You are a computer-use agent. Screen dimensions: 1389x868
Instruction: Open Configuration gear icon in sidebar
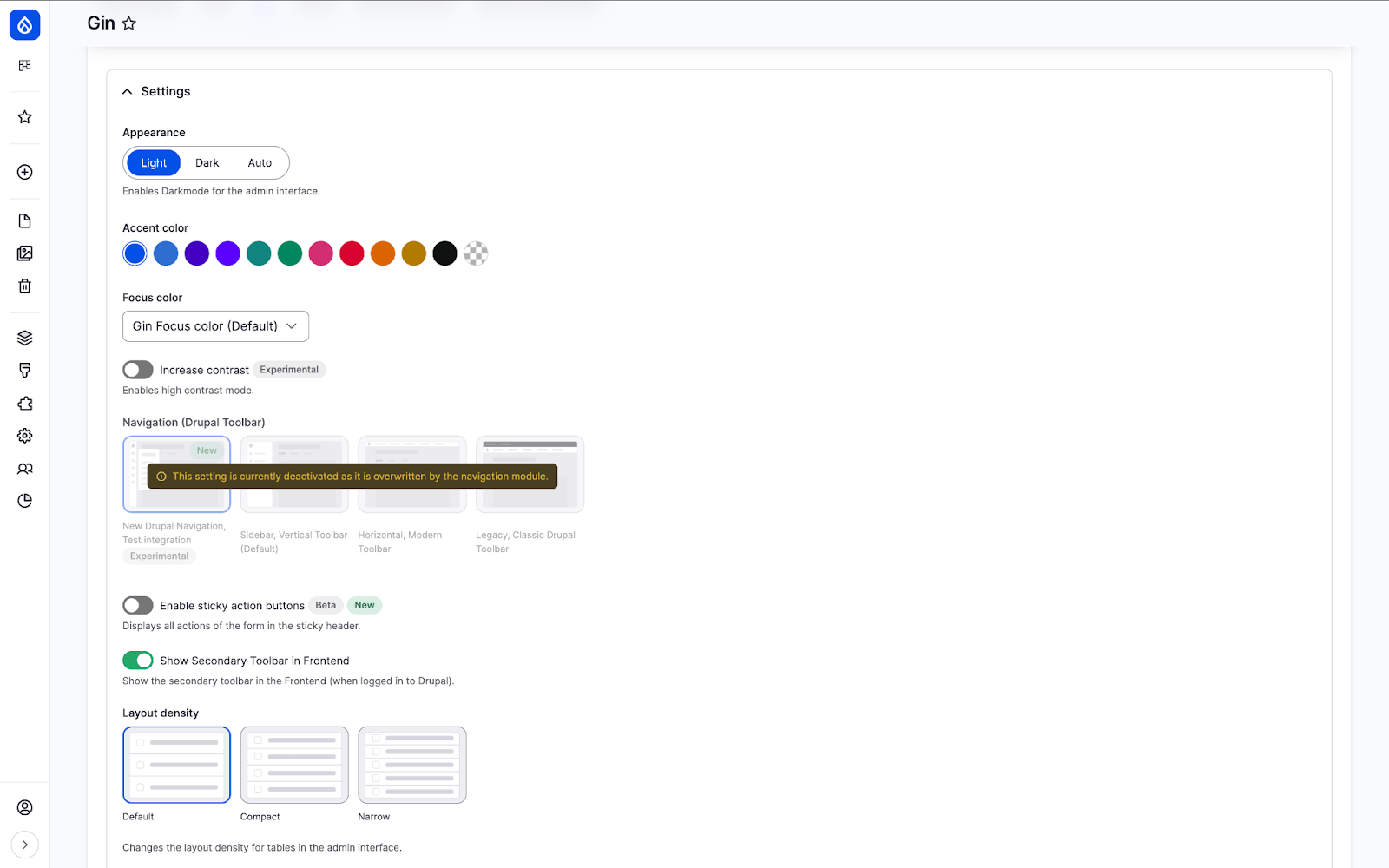[24, 436]
